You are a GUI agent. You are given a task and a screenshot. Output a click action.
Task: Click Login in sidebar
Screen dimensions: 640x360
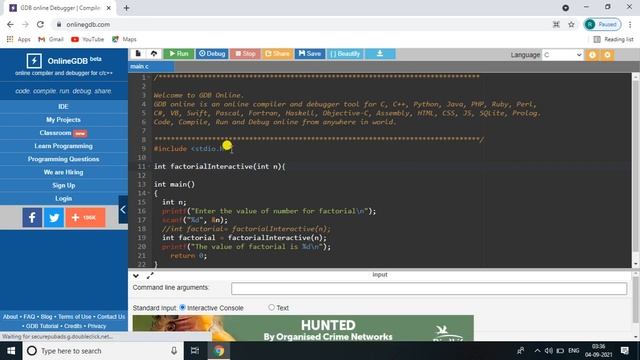click(x=63, y=198)
